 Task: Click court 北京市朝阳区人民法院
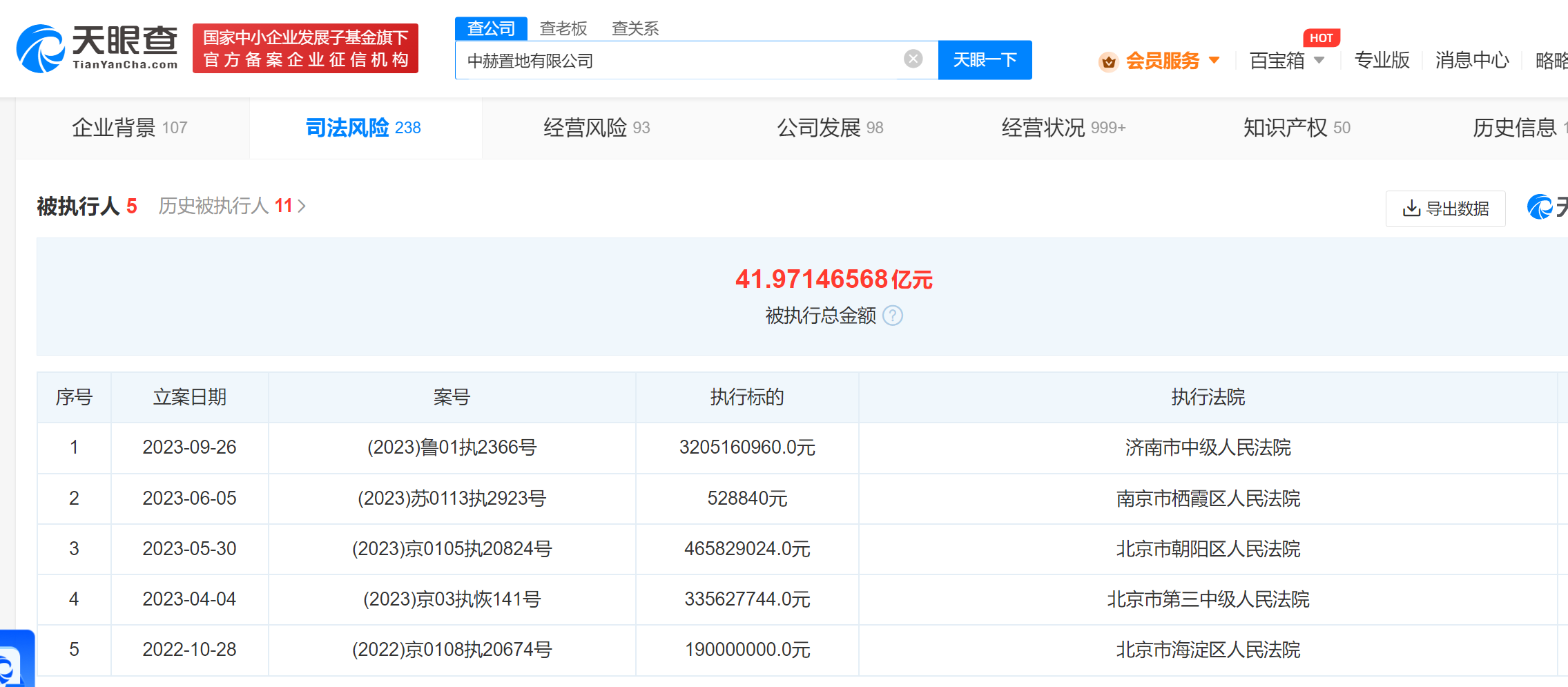pos(1208,548)
